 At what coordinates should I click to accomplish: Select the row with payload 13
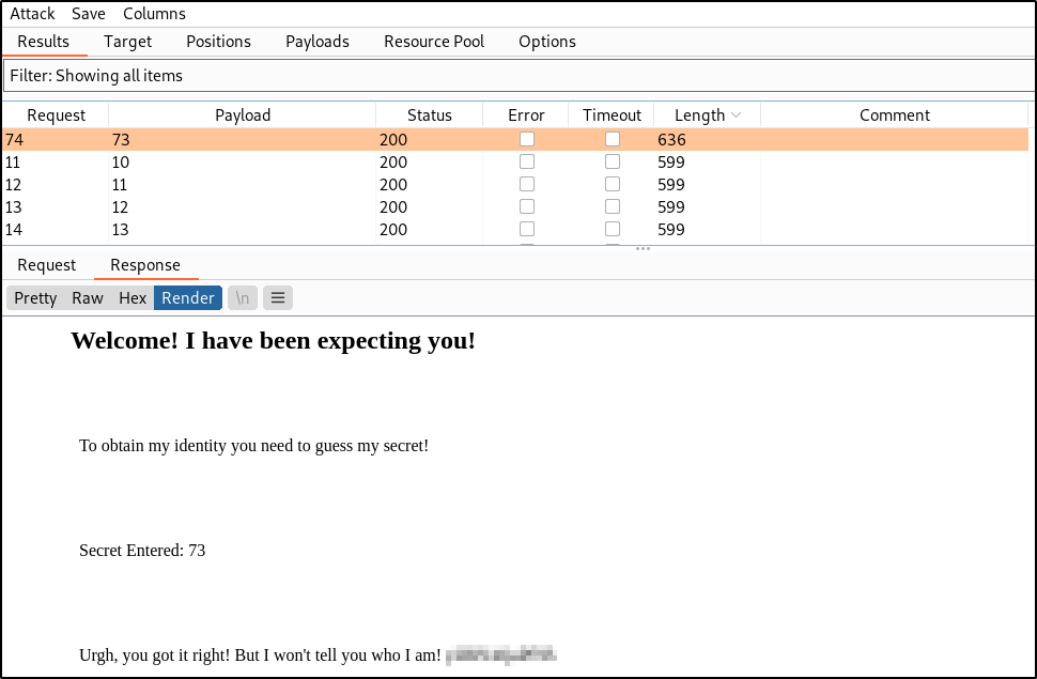click(x=516, y=229)
